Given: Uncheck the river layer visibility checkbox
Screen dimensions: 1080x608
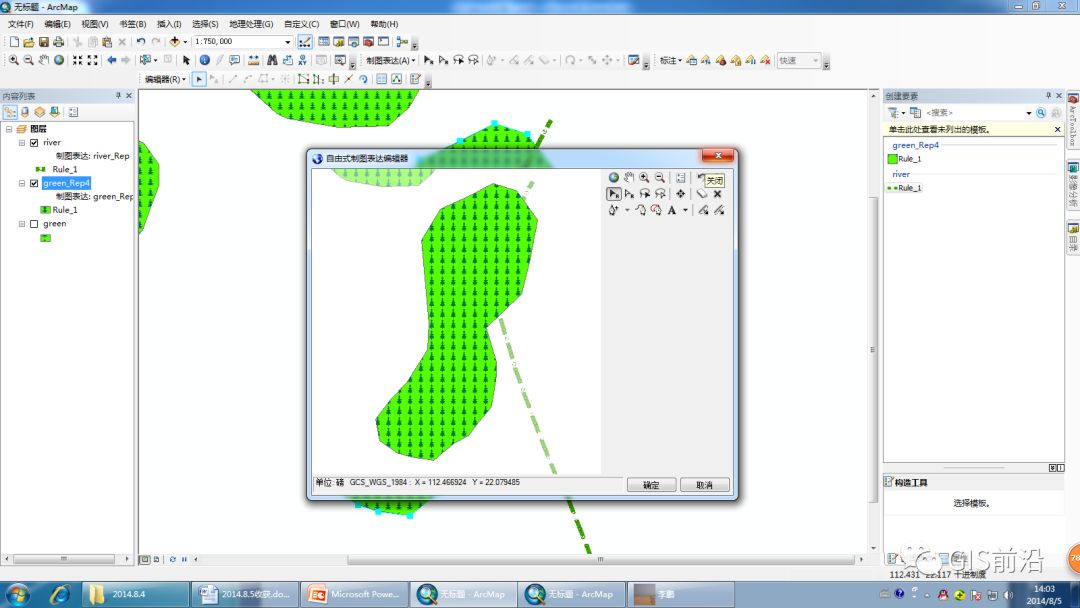Looking at the screenshot, I should tap(34, 143).
